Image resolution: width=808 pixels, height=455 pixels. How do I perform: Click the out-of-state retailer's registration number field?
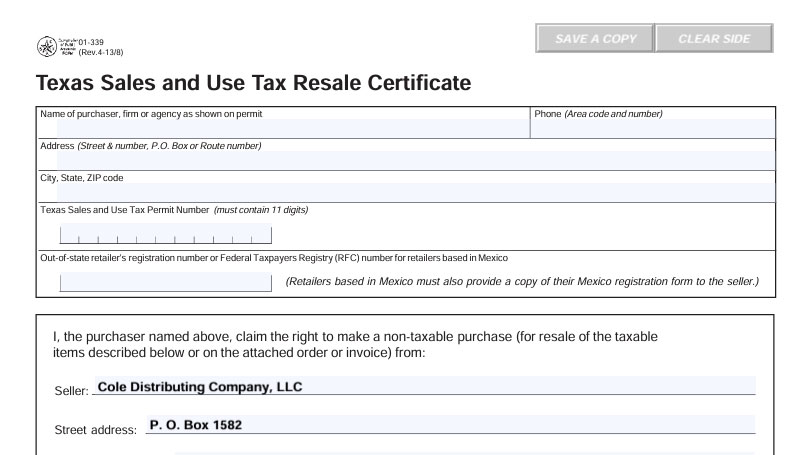coord(165,282)
